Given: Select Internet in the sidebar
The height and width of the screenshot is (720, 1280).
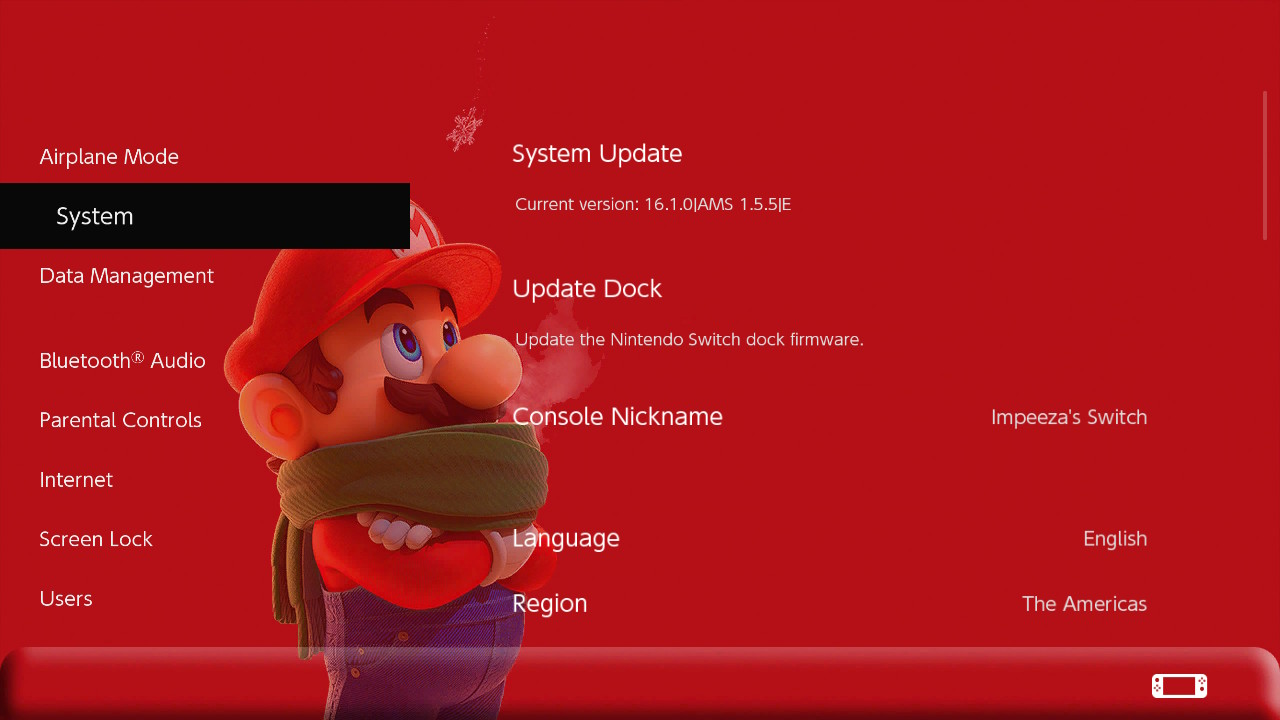Looking at the screenshot, I should point(76,480).
